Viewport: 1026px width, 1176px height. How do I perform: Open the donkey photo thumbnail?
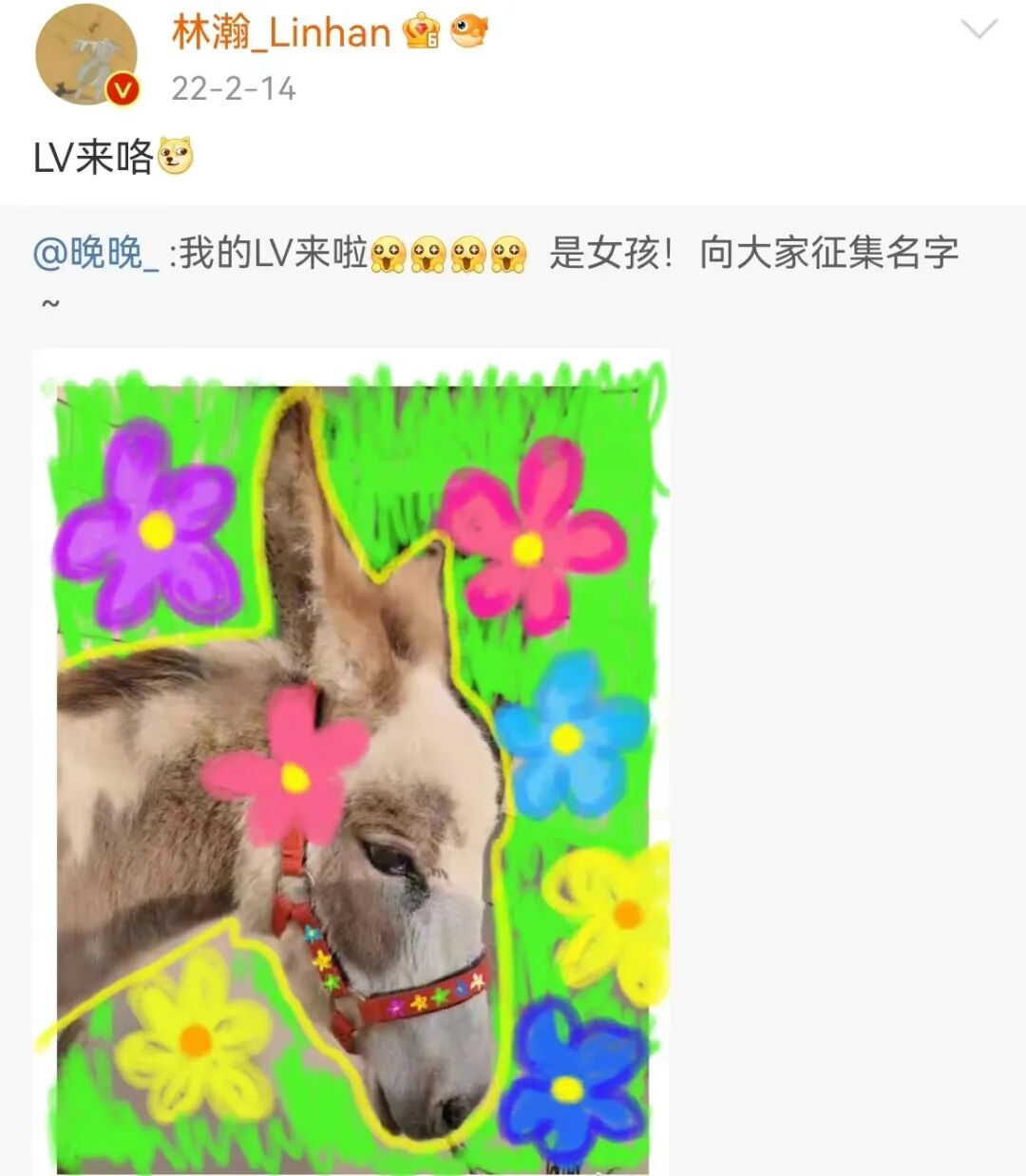351,762
